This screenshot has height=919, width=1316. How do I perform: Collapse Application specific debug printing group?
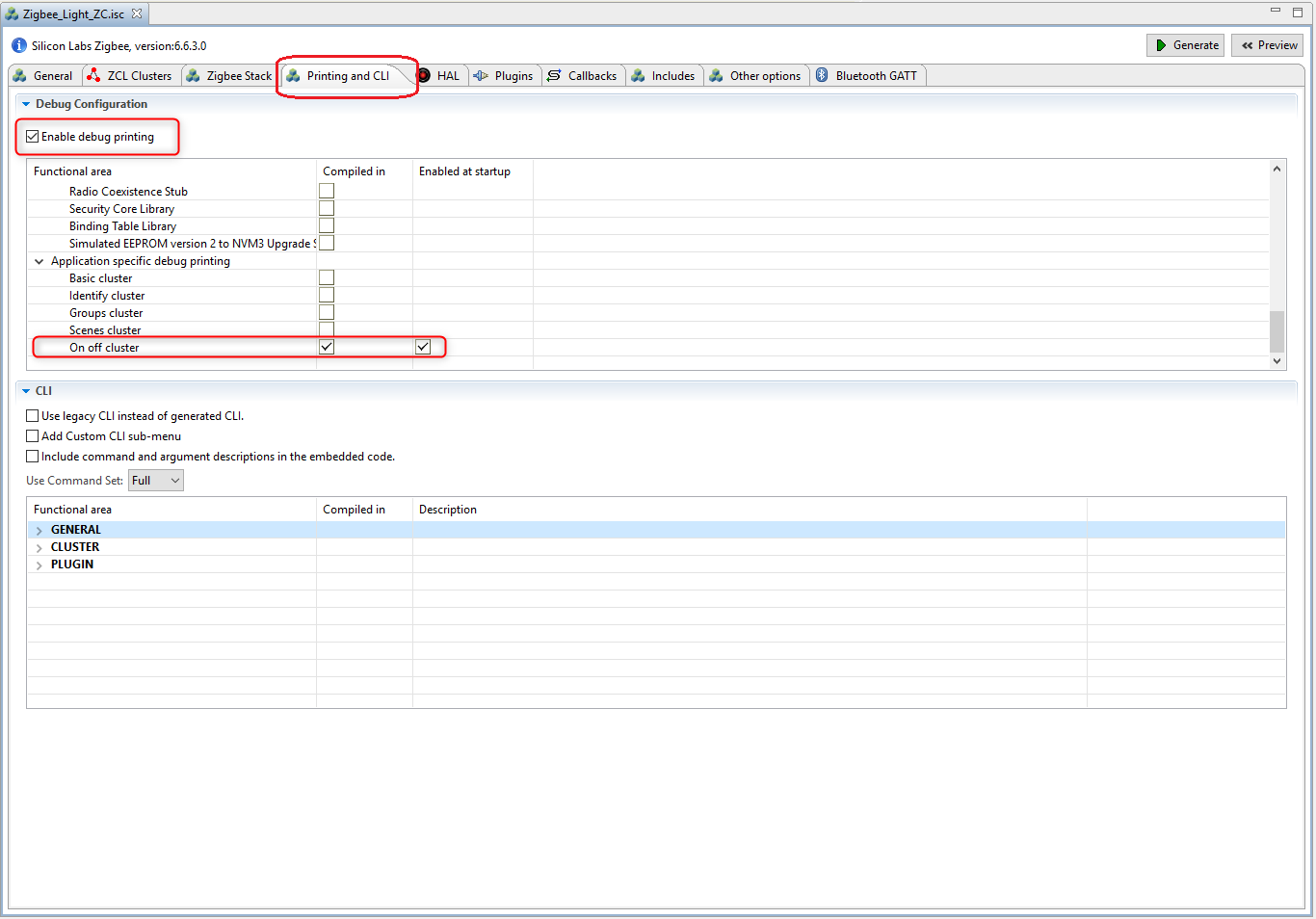[39, 261]
